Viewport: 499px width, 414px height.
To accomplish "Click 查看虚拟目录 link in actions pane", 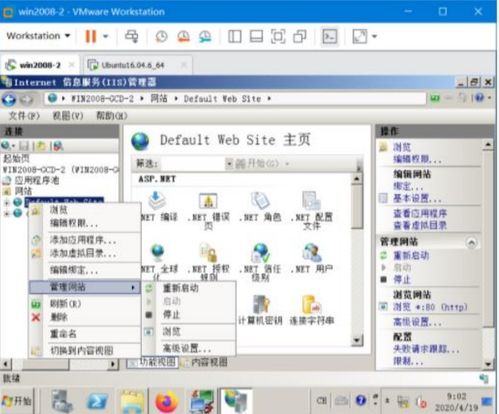I will (x=420, y=225).
